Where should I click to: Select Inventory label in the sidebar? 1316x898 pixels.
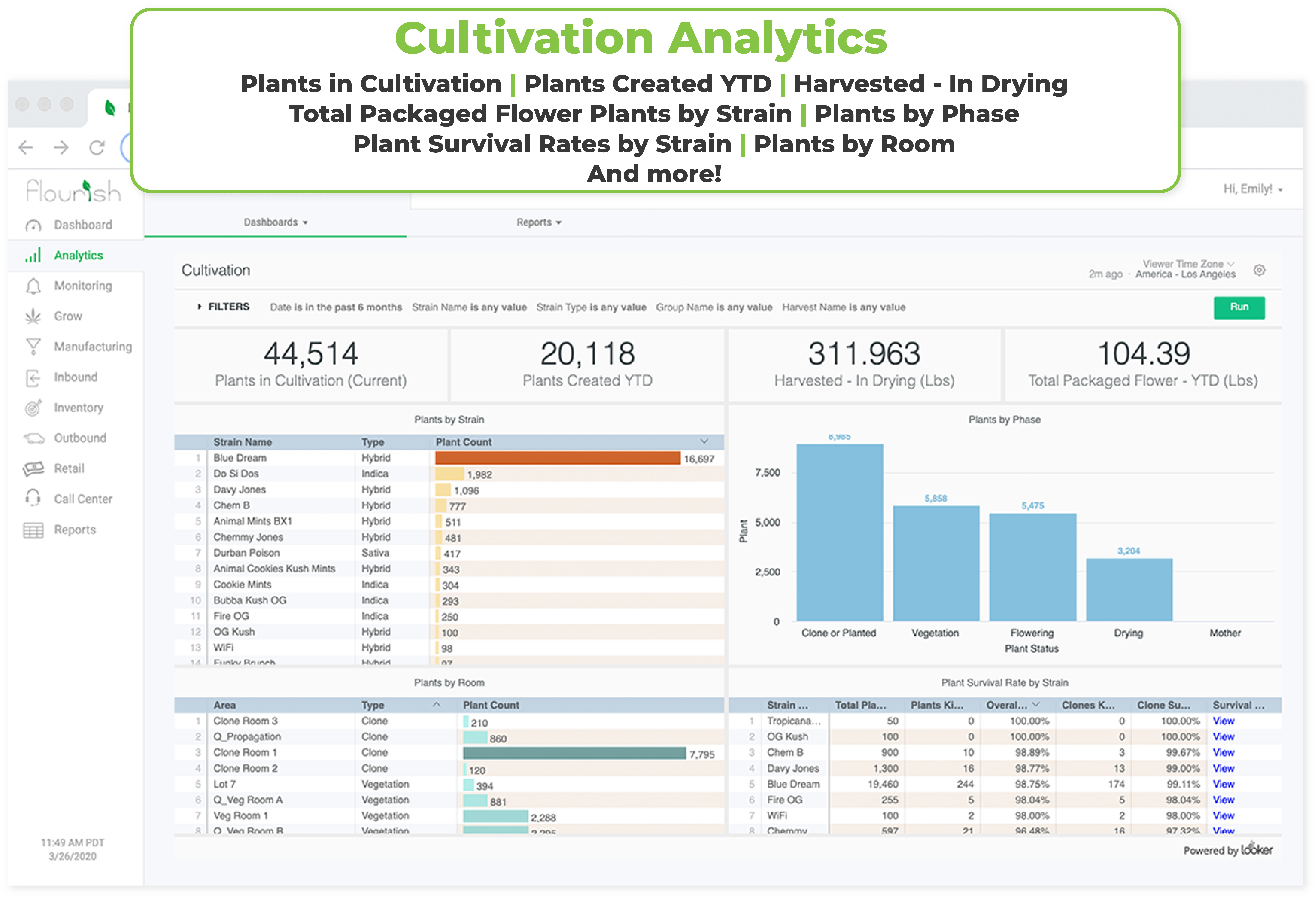[x=79, y=408]
